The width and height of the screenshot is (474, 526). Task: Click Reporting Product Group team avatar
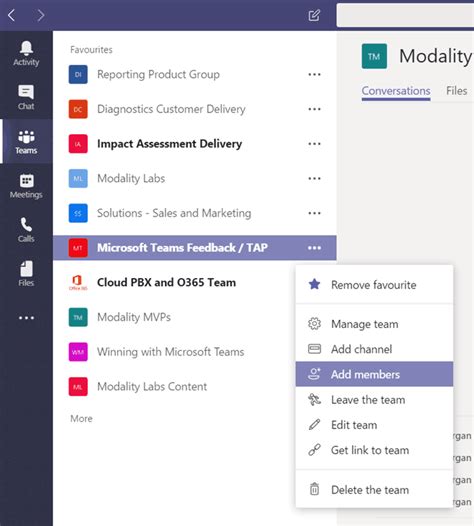pos(78,74)
